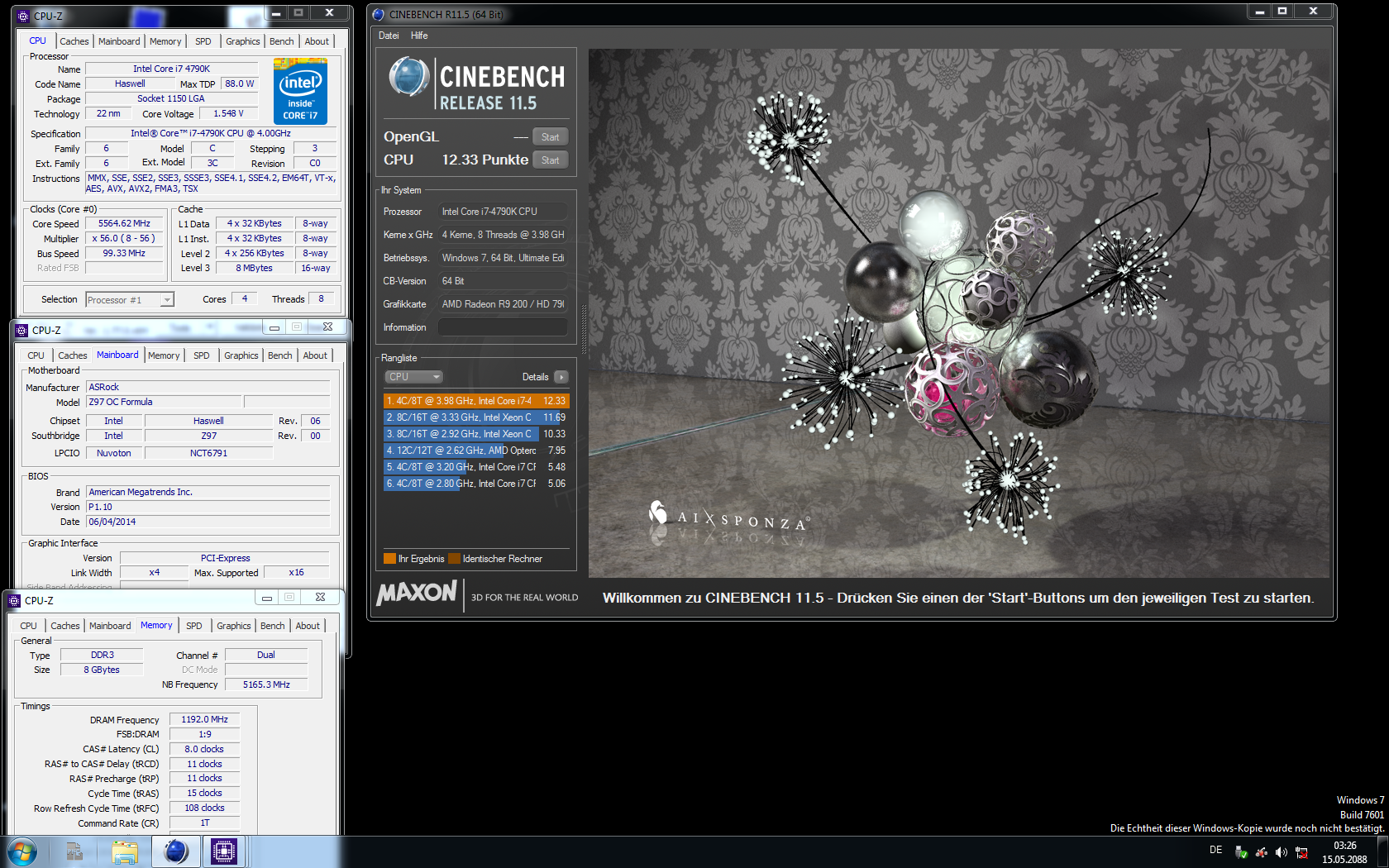Minimize the CPU-Z Mainboard window
Screen dimensions: 1389x868
tap(274, 327)
